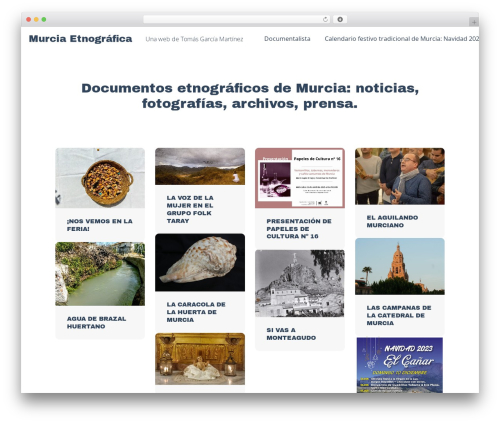Open Papeles de Cultura poster thumbnail
The height and width of the screenshot is (423, 500).
click(x=300, y=178)
